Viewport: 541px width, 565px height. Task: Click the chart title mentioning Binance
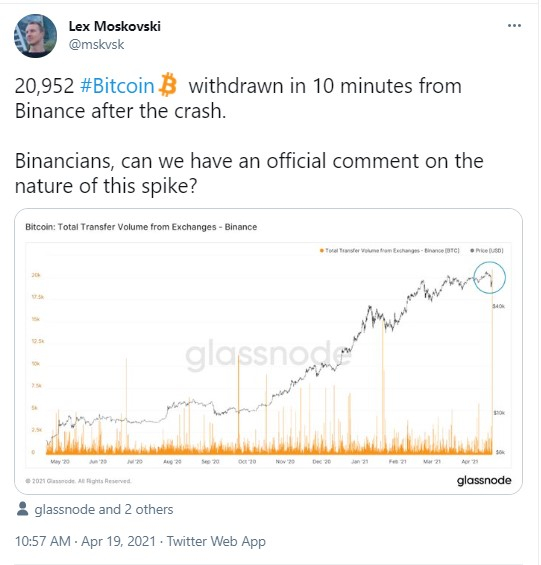pyautogui.click(x=141, y=227)
